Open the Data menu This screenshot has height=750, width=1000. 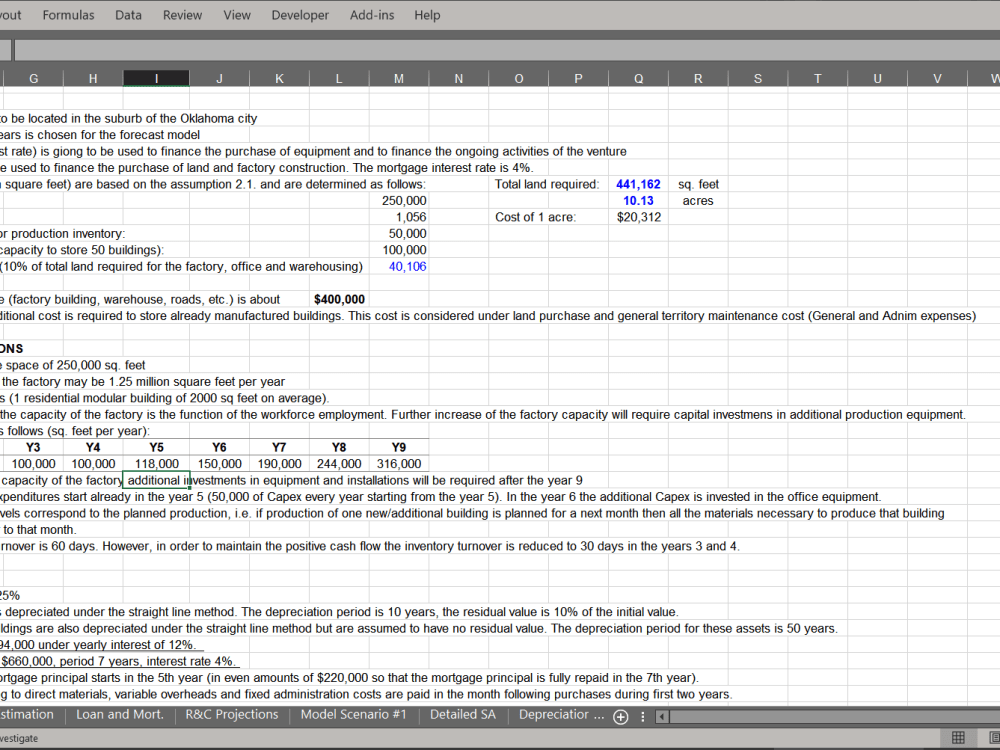[128, 15]
